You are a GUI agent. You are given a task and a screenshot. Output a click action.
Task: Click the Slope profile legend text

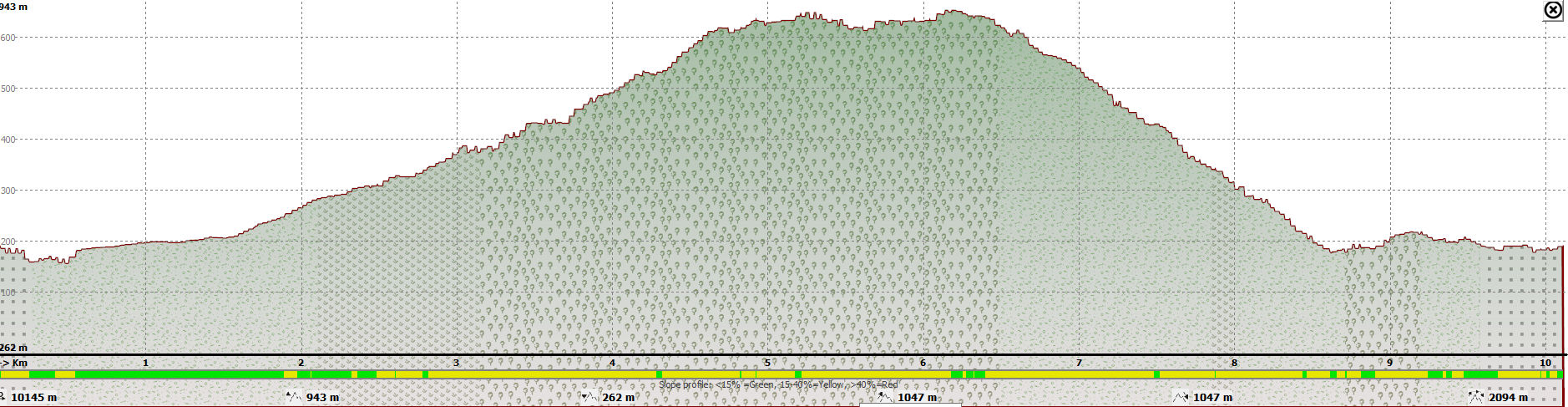(778, 385)
